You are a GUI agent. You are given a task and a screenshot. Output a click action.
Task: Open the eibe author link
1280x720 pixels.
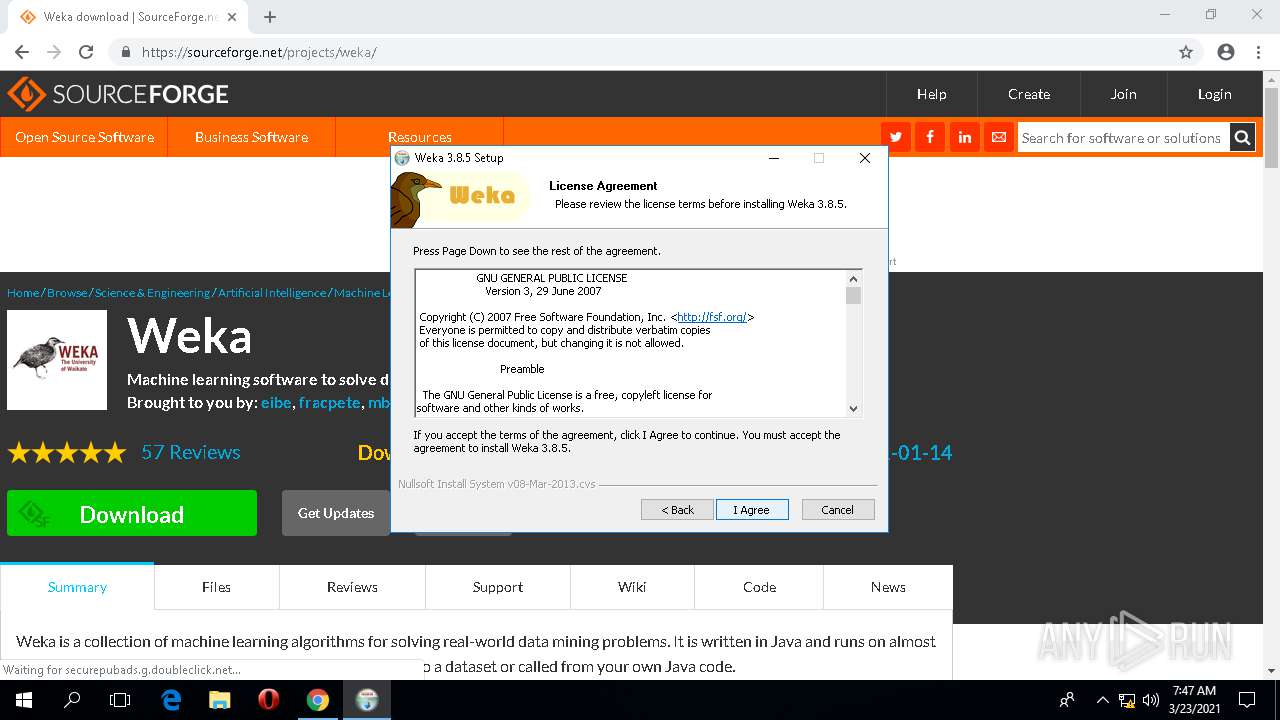276,403
